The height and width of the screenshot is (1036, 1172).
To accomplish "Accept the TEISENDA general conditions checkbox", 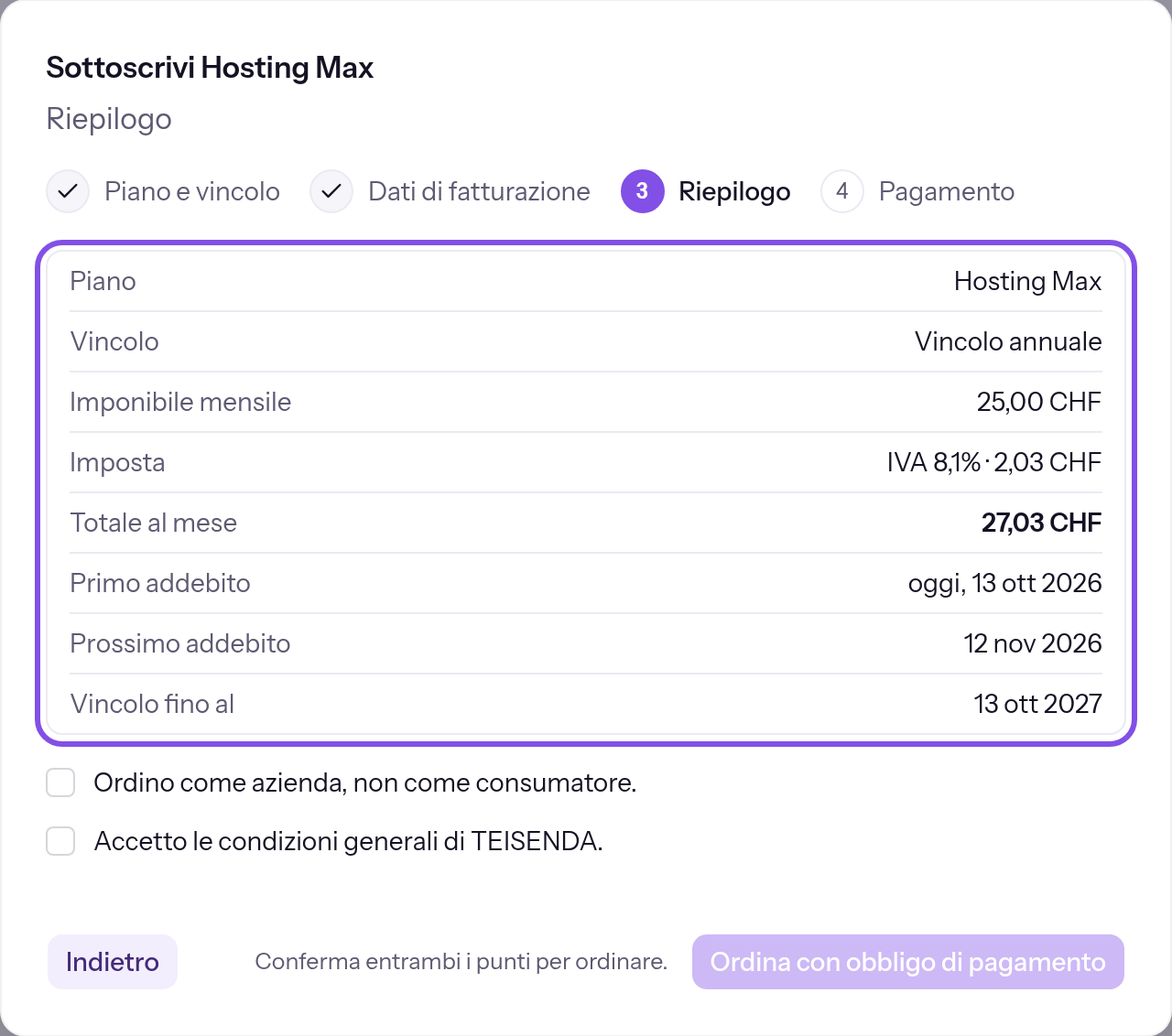I will click(60, 841).
